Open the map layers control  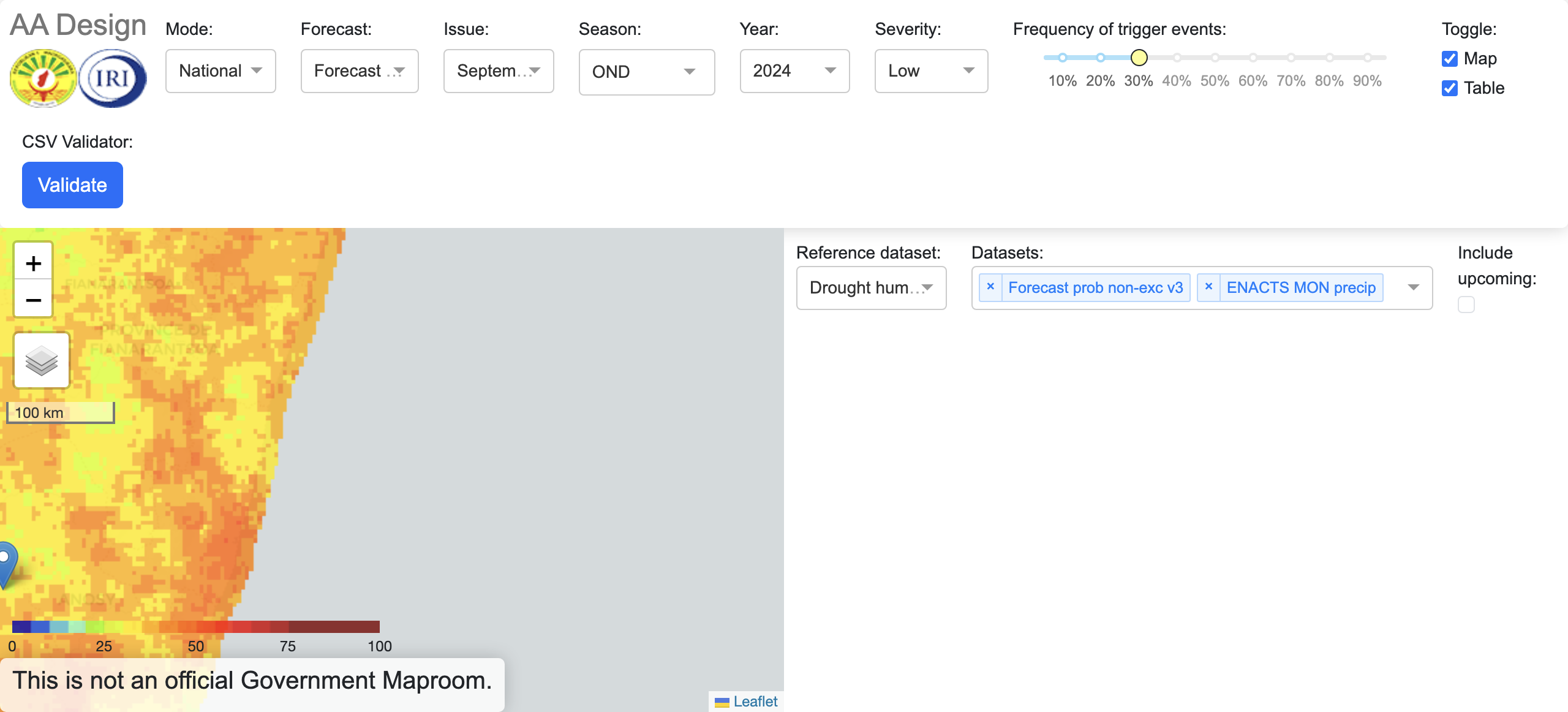click(x=42, y=360)
